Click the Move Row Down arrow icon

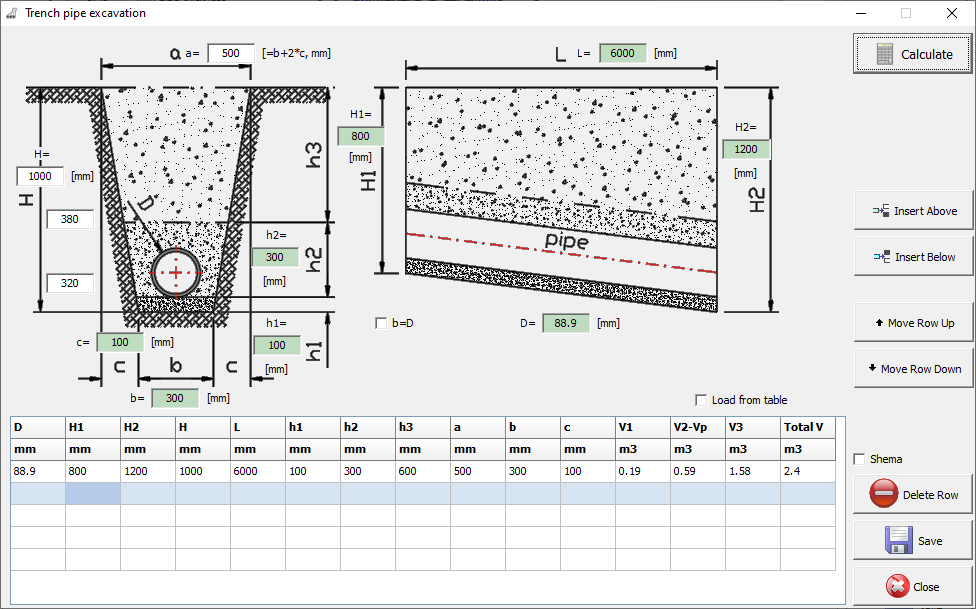point(872,369)
